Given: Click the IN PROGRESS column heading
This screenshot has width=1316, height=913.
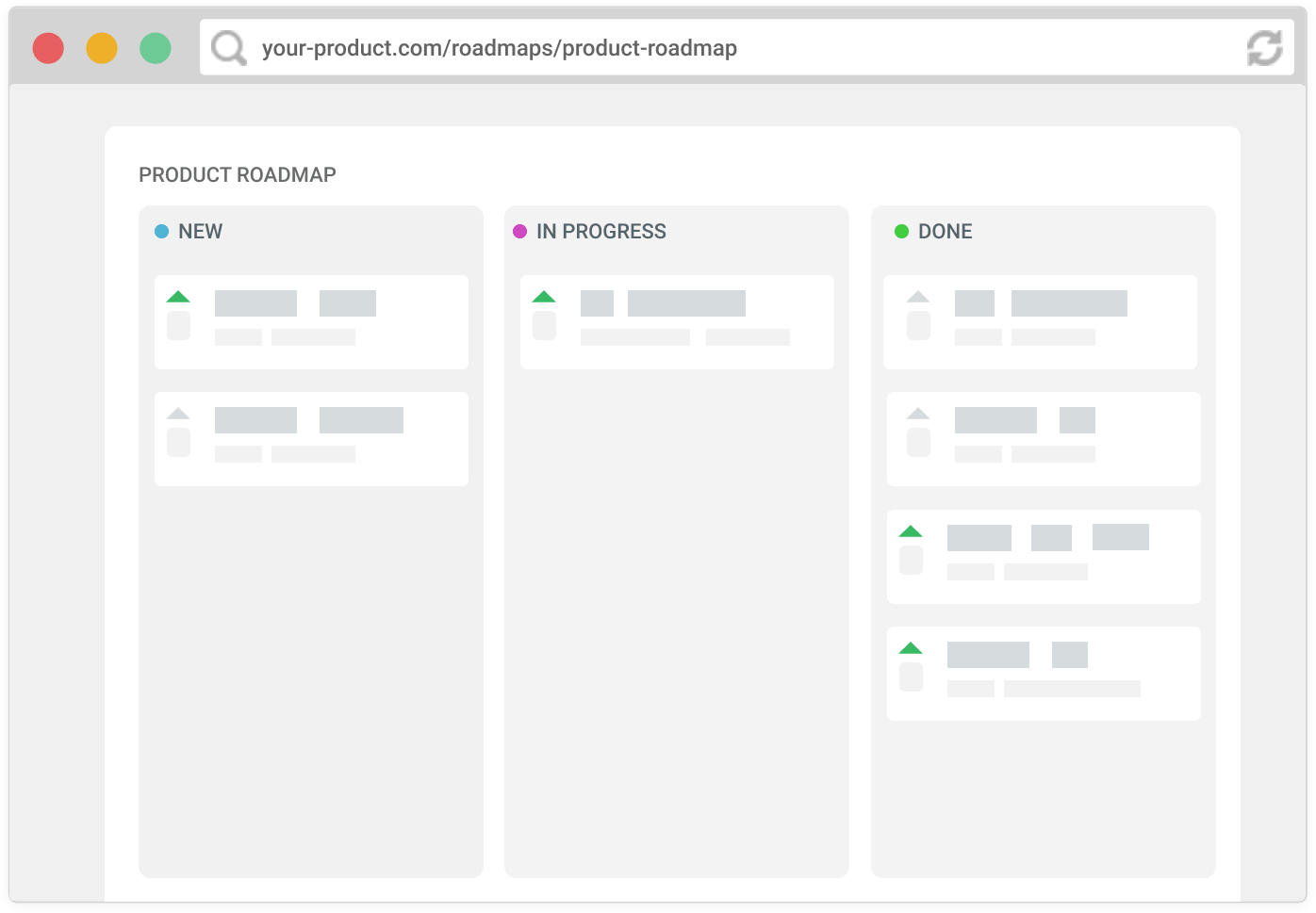Looking at the screenshot, I should (601, 232).
